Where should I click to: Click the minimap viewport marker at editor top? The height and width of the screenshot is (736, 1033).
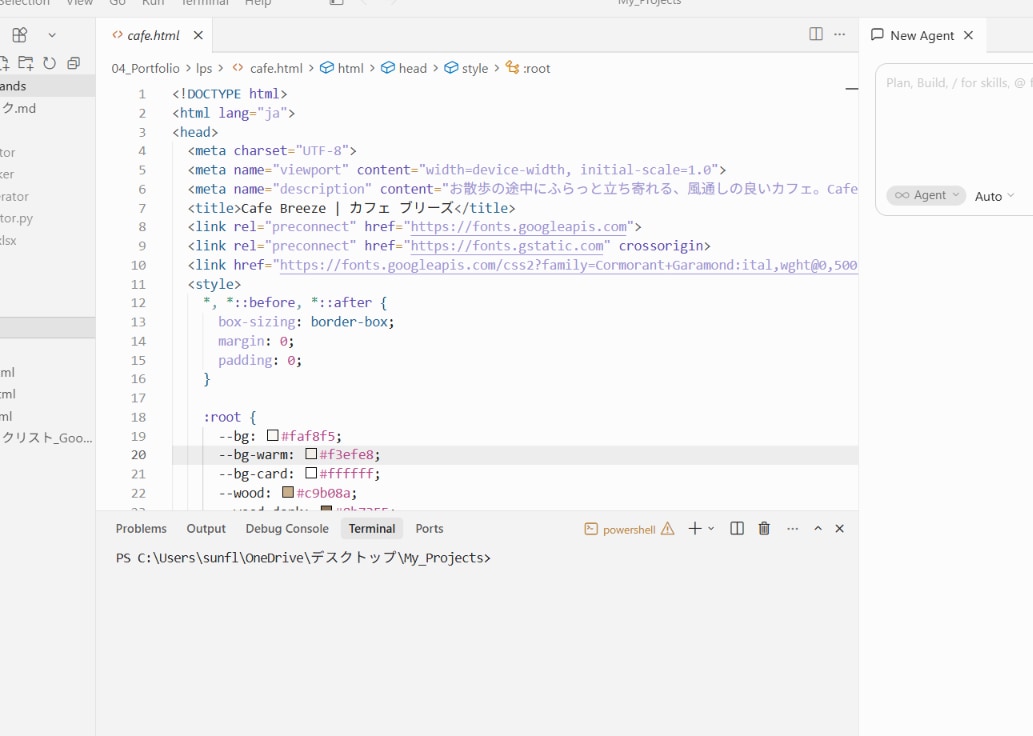851,88
